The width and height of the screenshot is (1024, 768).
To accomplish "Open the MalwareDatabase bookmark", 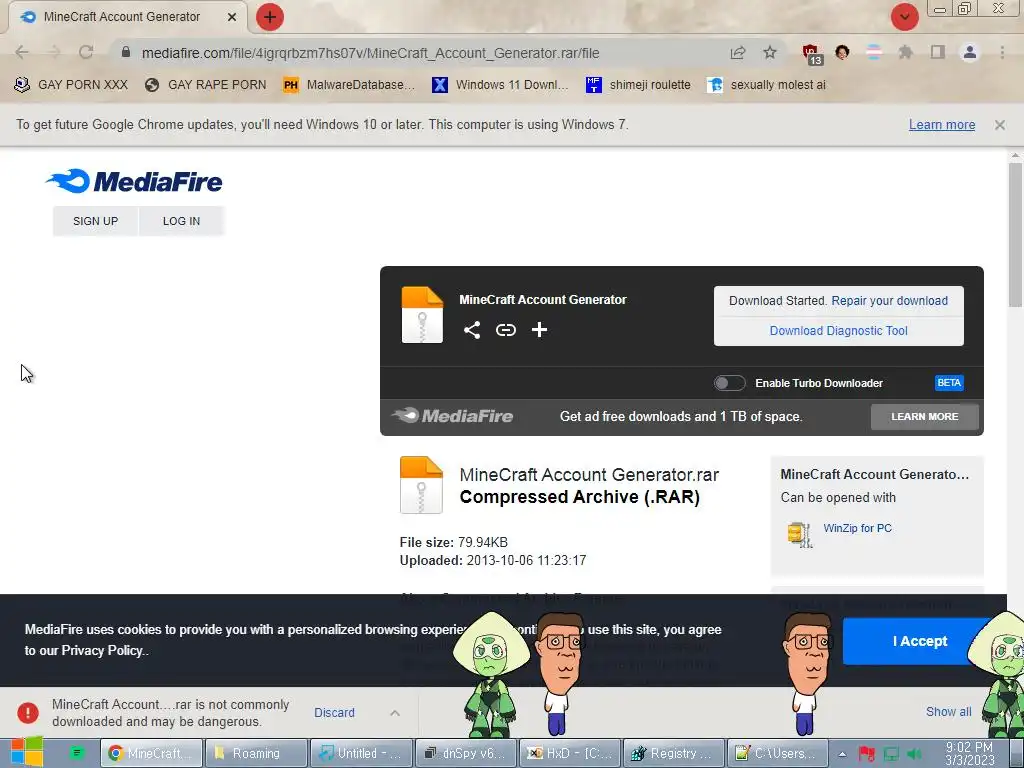I will click(349, 85).
